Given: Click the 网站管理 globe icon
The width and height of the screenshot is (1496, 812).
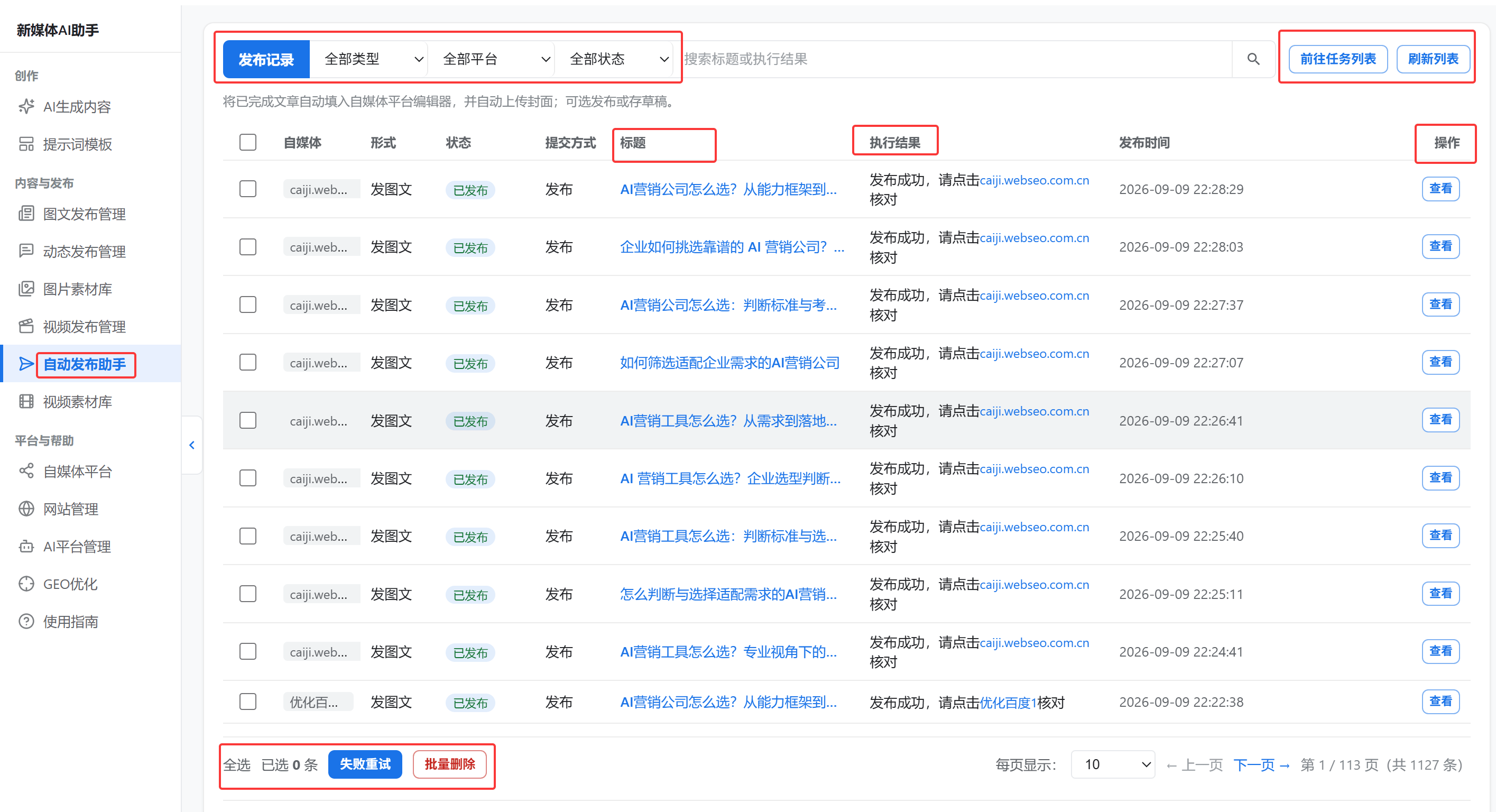Looking at the screenshot, I should pos(26,509).
